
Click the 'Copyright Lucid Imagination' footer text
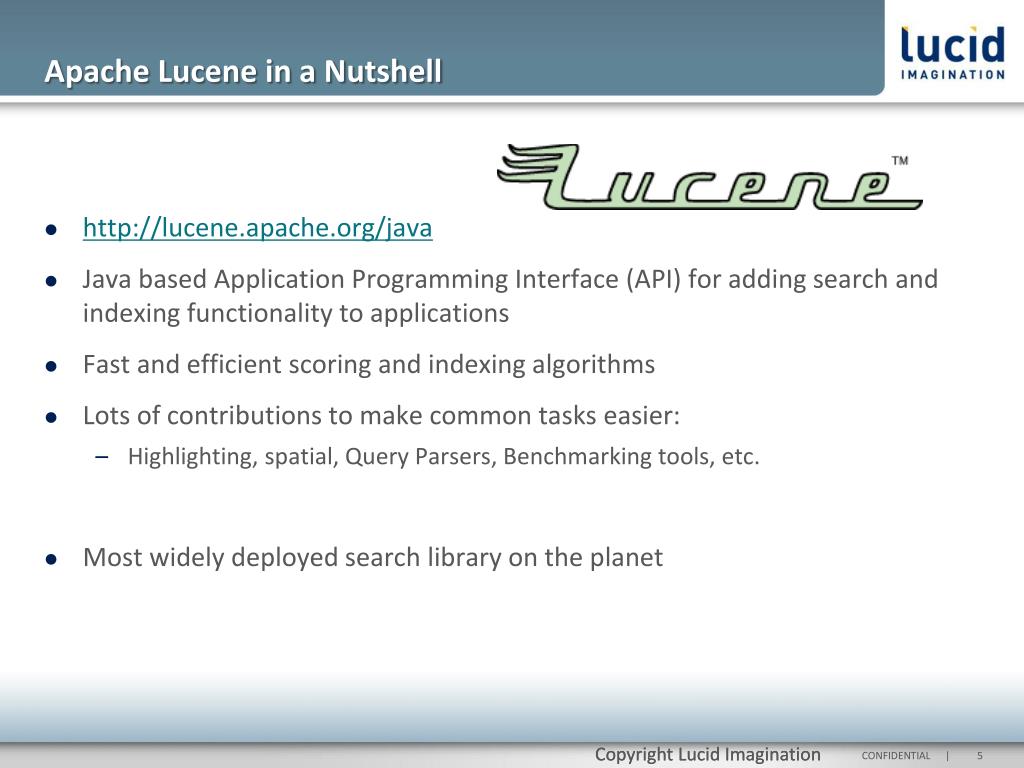click(707, 754)
